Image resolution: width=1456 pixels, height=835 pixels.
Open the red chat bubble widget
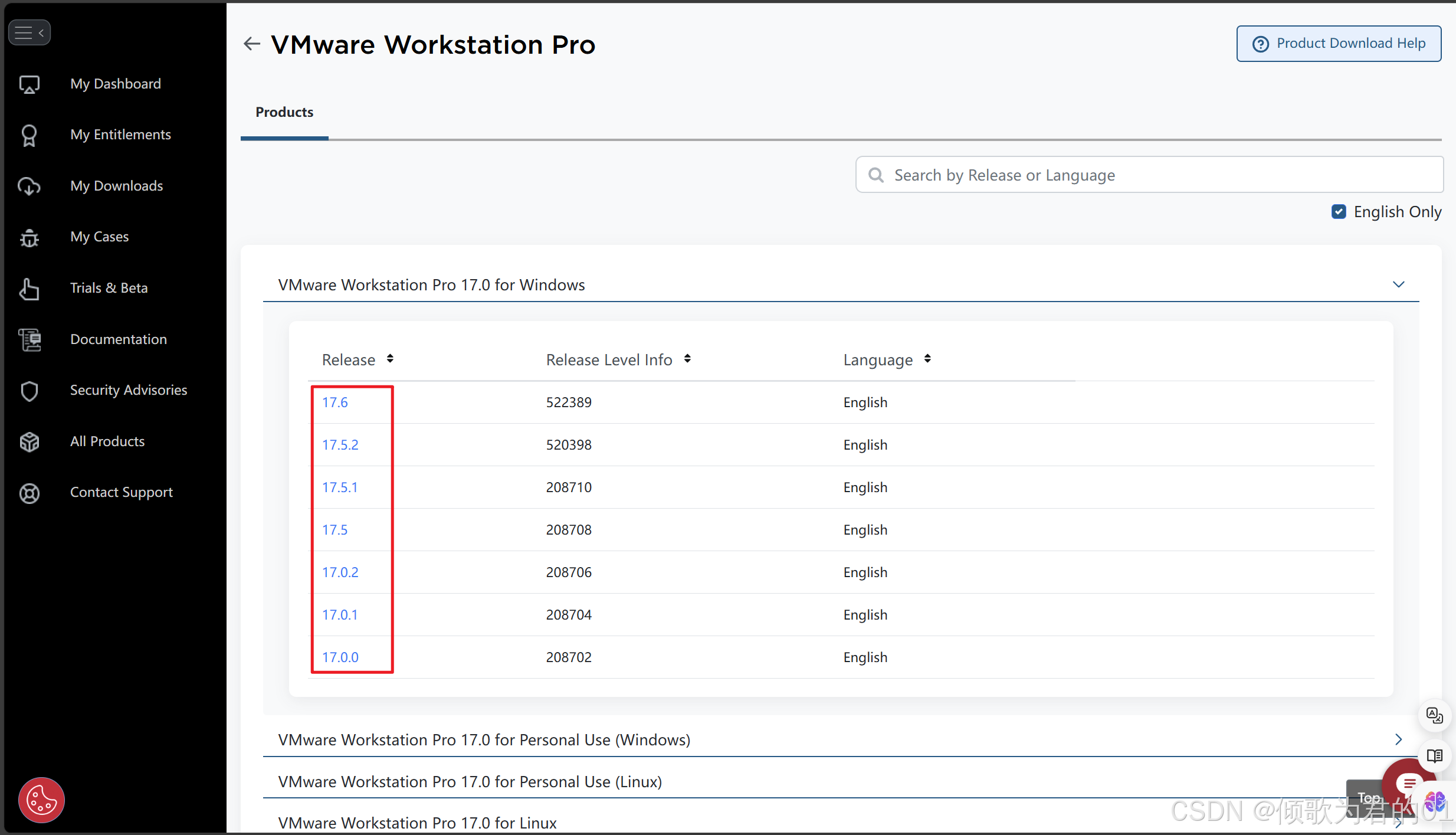point(1408,783)
